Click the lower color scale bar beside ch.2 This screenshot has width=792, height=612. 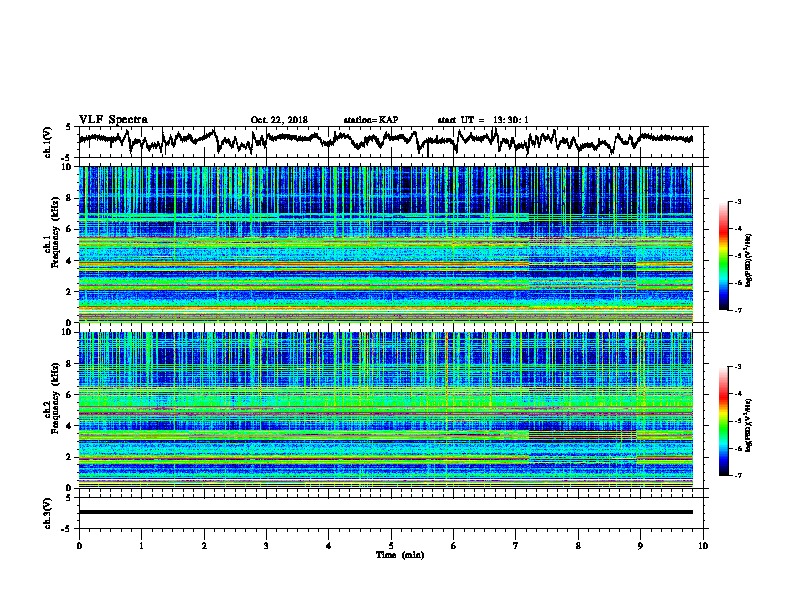(x=723, y=421)
